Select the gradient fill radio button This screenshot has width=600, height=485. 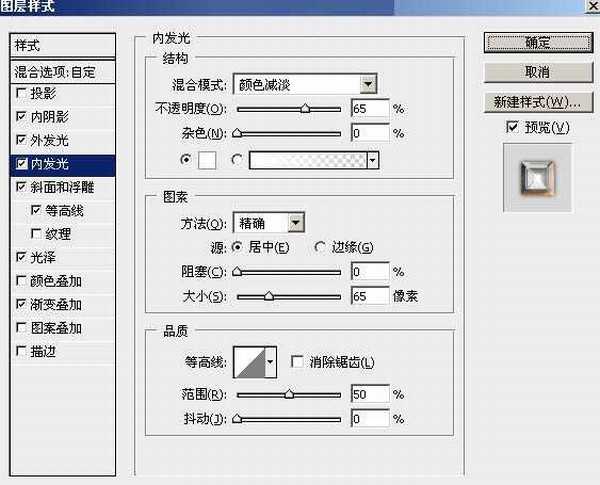[237, 160]
